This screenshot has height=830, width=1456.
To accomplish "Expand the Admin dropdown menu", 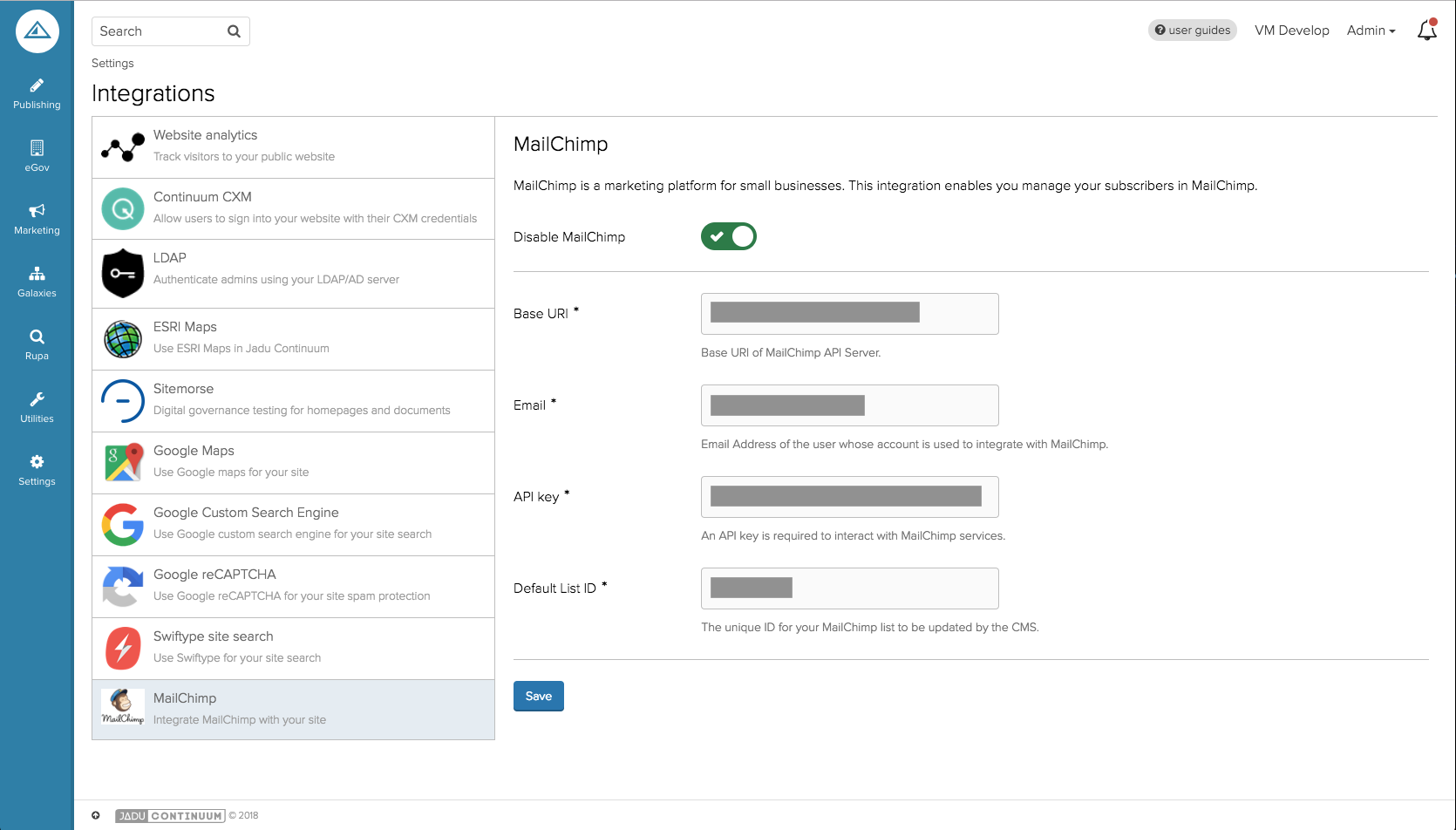I will (1371, 31).
